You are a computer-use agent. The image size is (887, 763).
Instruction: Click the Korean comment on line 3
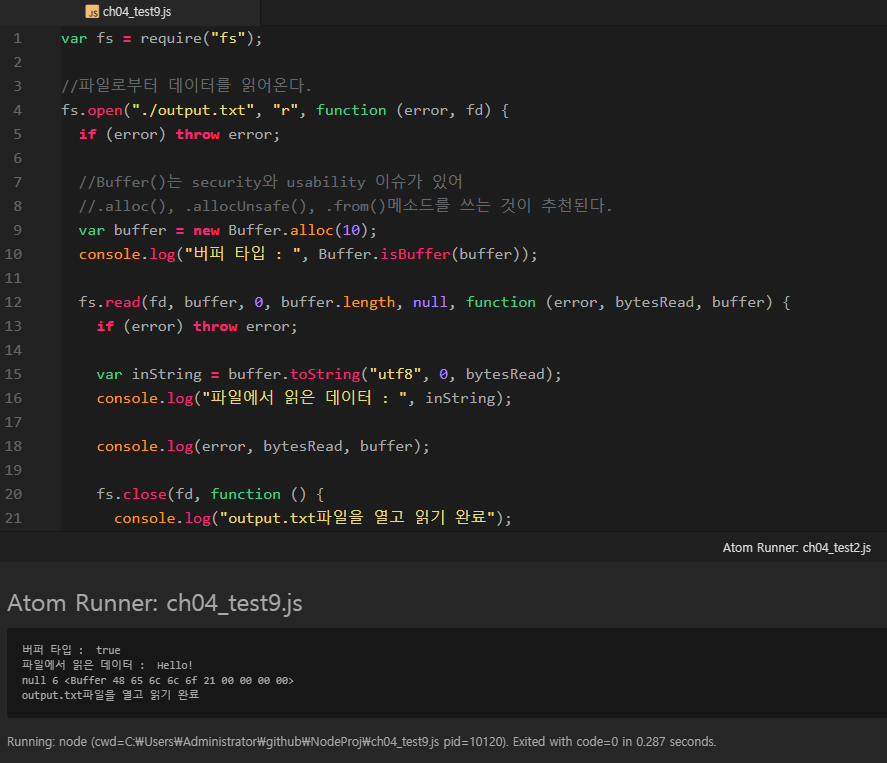[187, 85]
